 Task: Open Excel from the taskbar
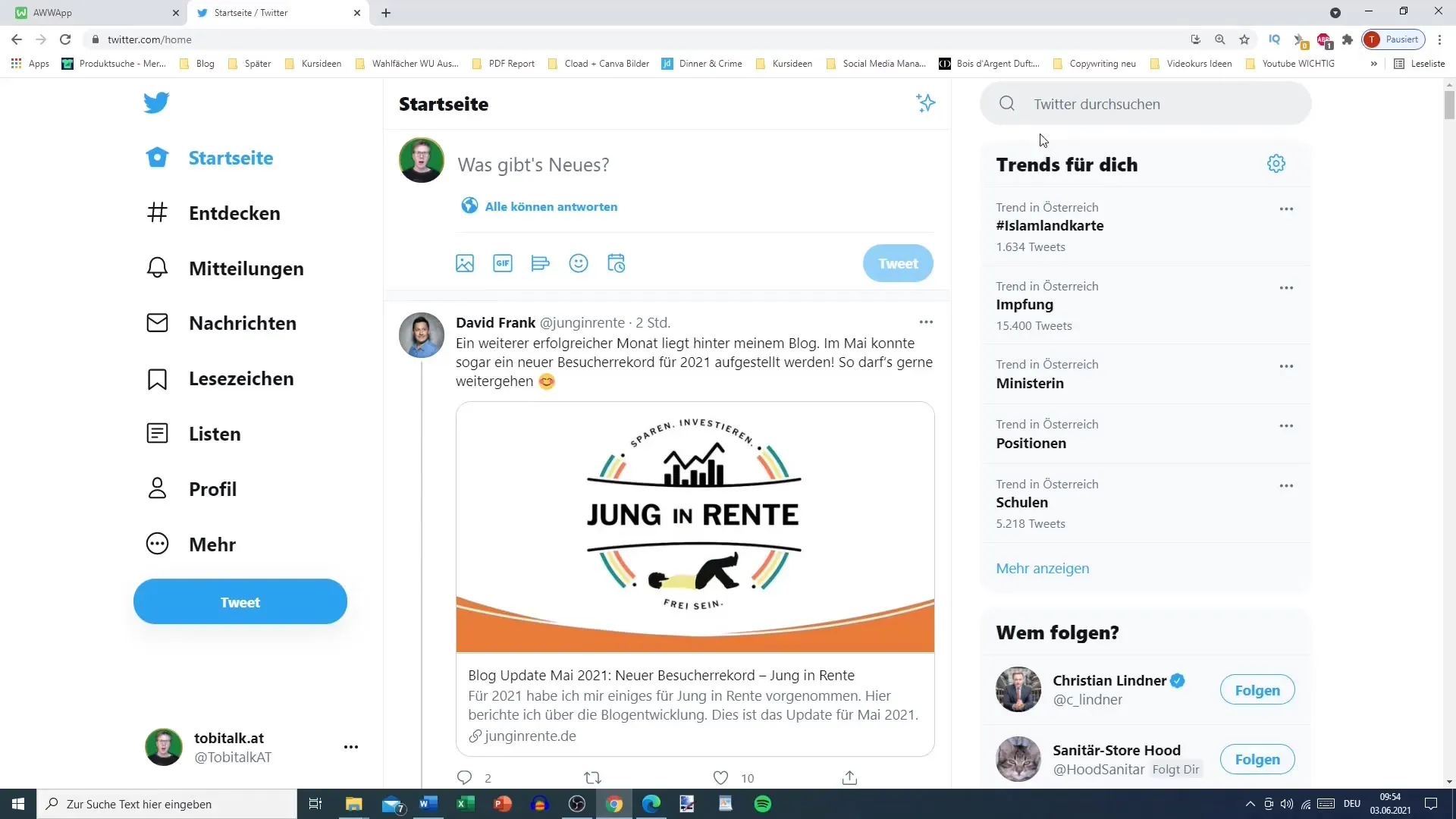[x=466, y=804]
